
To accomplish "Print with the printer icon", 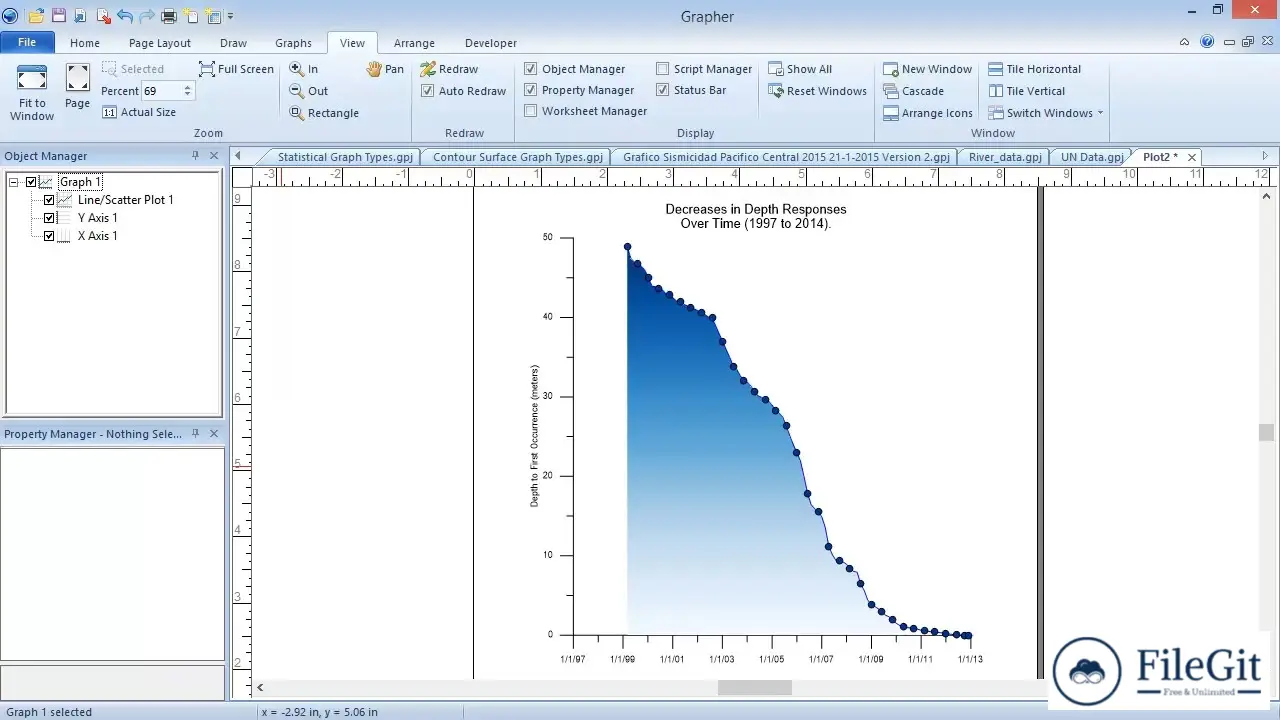I will (169, 16).
